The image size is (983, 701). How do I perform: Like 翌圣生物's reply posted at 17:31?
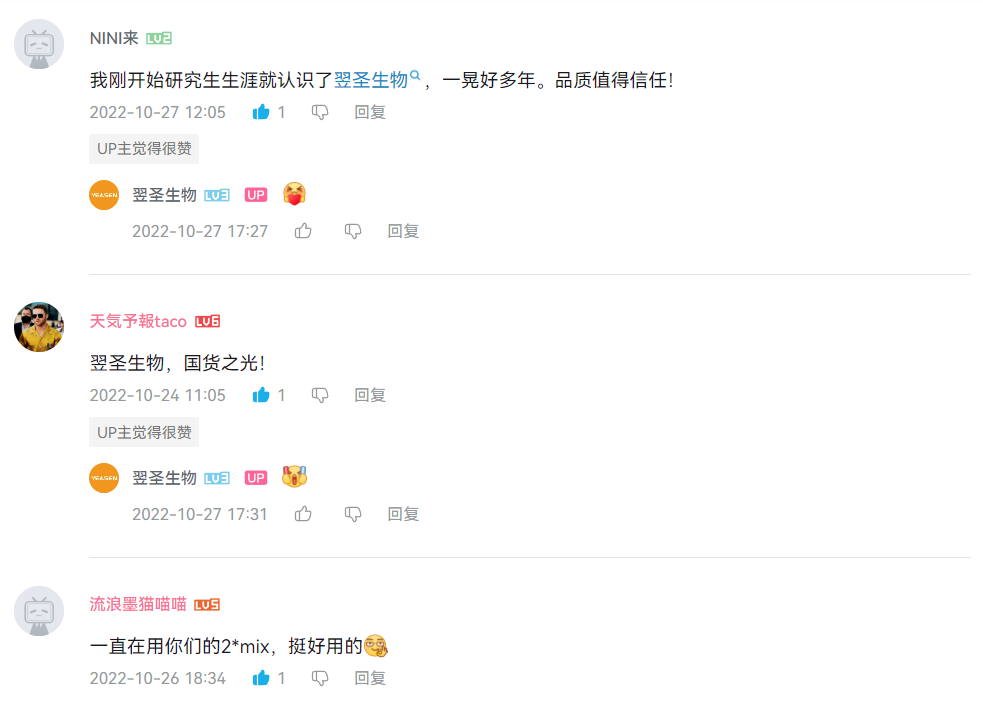303,514
